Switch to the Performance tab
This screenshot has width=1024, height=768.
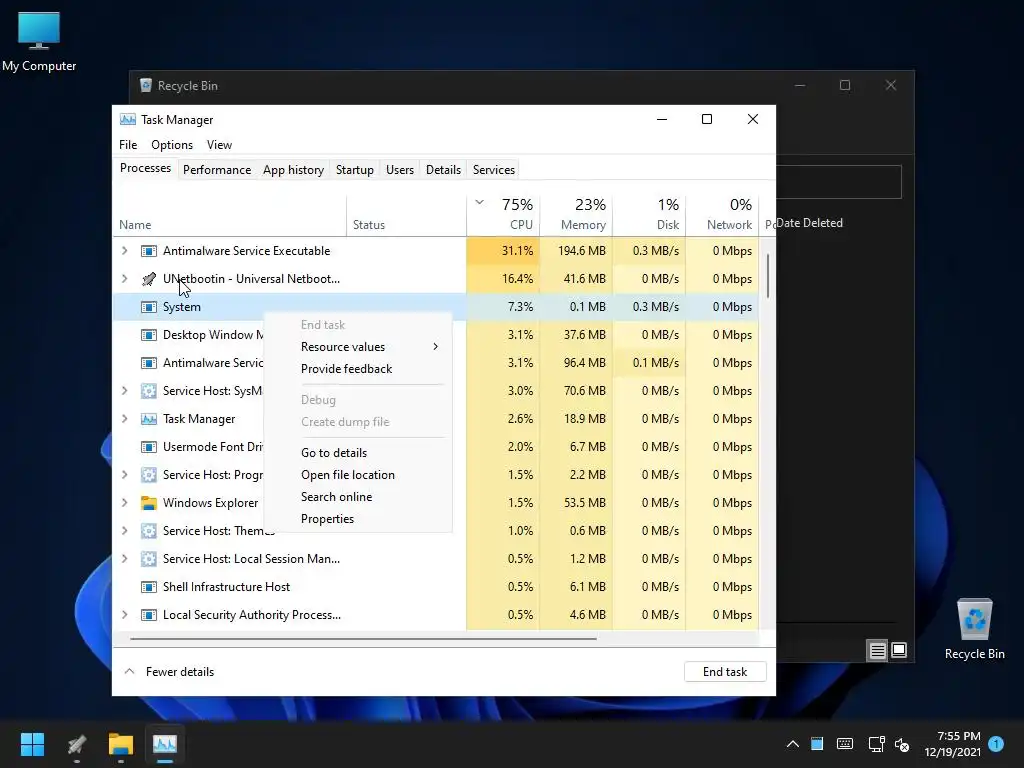coord(217,170)
